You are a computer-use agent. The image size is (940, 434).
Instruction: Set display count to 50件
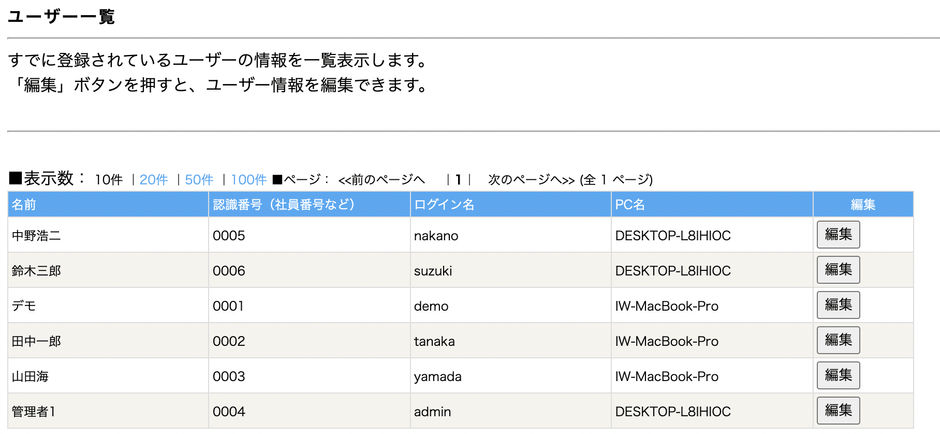[x=199, y=180]
